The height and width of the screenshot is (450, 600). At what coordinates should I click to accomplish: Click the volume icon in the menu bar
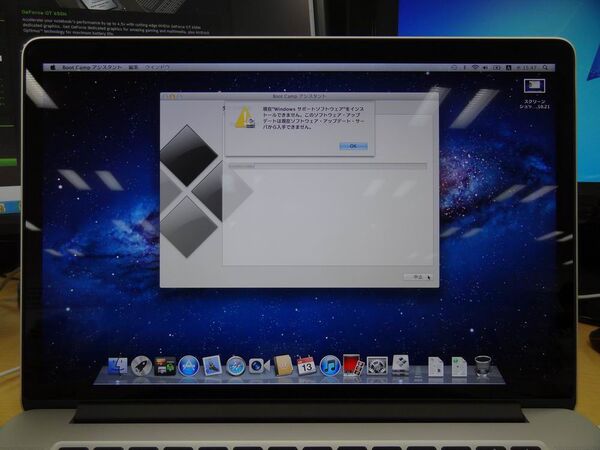tap(485, 68)
